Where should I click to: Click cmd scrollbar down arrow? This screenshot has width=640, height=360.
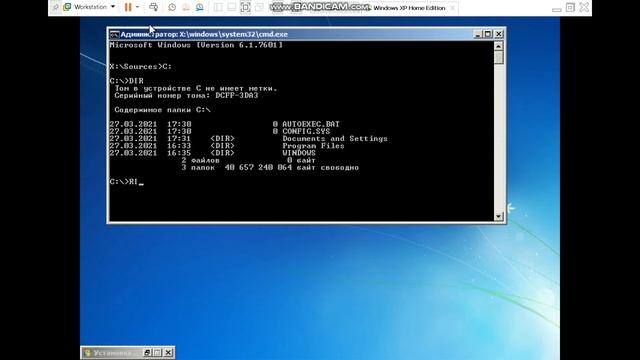coord(498,216)
